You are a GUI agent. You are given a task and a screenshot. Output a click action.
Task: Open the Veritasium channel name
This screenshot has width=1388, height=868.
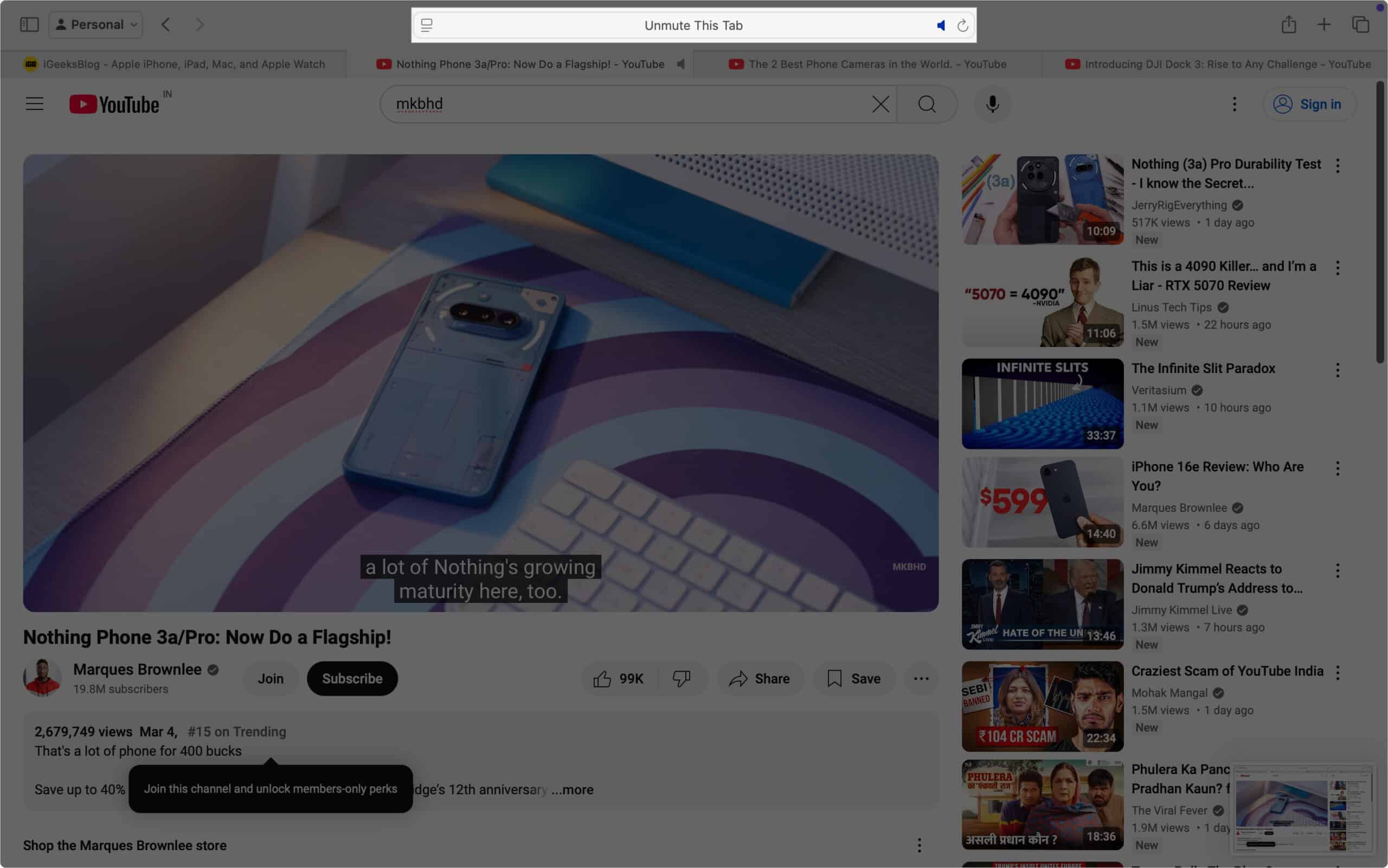1159,390
